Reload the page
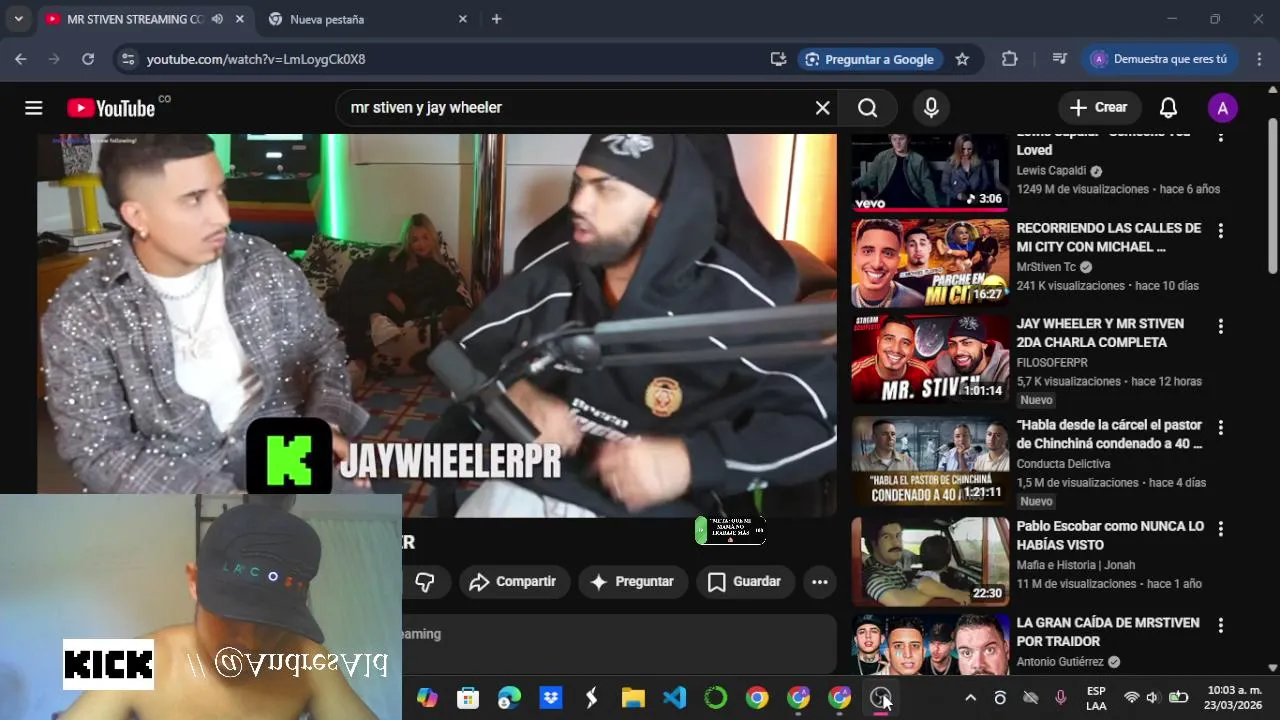This screenshot has height=720, width=1280. pyautogui.click(x=88, y=59)
